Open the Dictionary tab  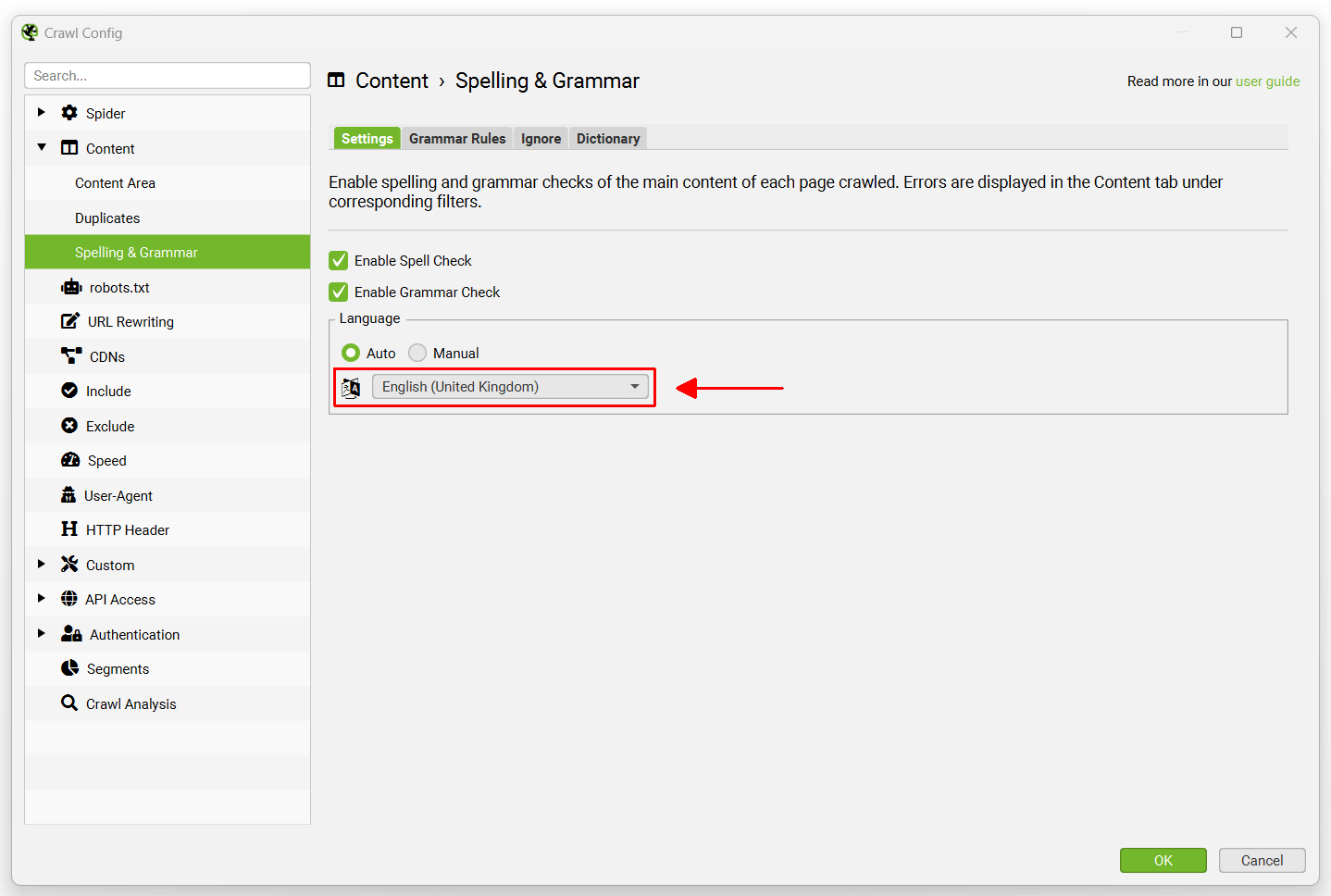607,138
